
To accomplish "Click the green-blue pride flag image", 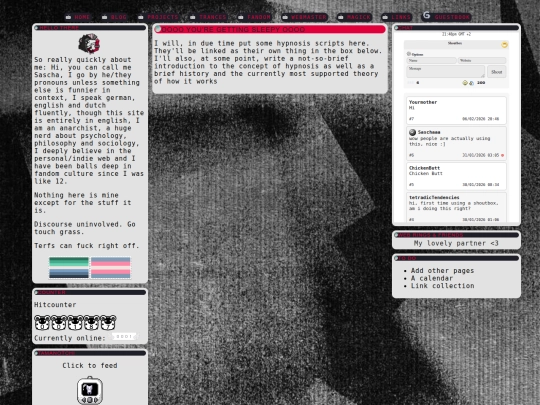I will tap(69, 267).
